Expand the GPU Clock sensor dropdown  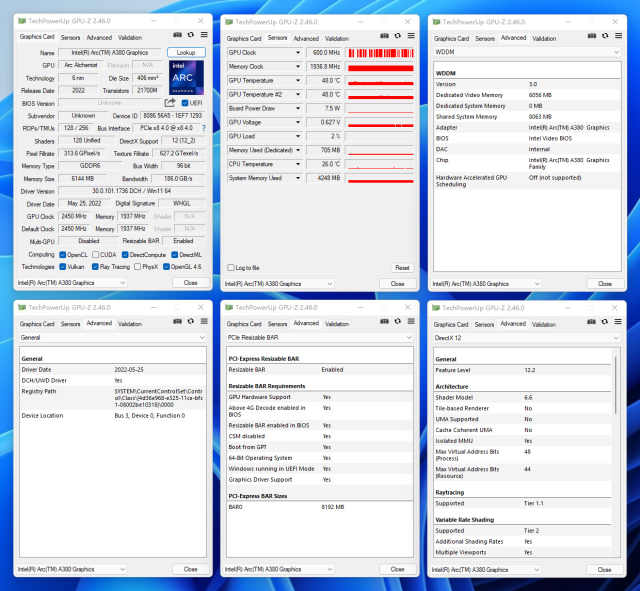(x=297, y=52)
